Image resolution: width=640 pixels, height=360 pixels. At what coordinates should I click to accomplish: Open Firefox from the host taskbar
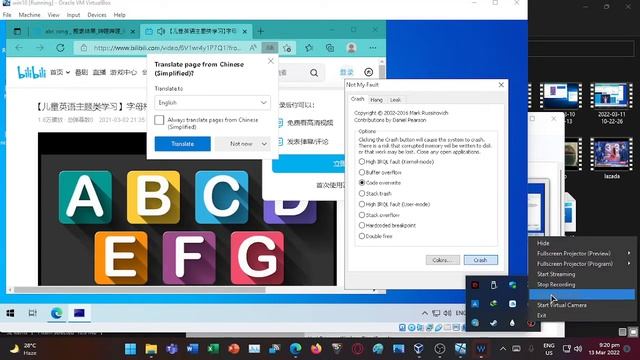(x=316, y=349)
